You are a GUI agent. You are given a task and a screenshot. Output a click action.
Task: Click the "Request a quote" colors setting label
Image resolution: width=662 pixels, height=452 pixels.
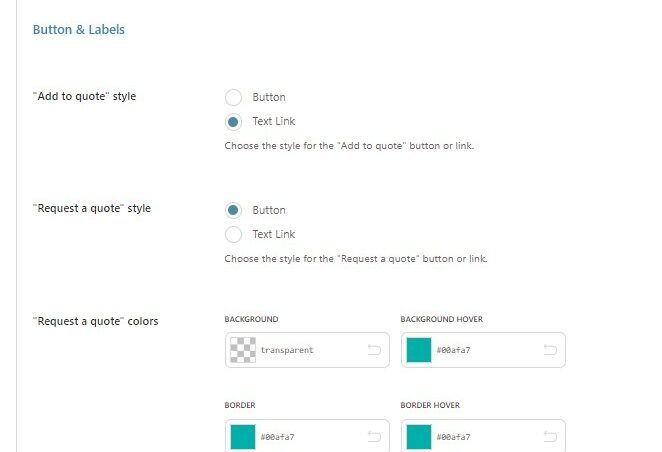[x=95, y=321]
